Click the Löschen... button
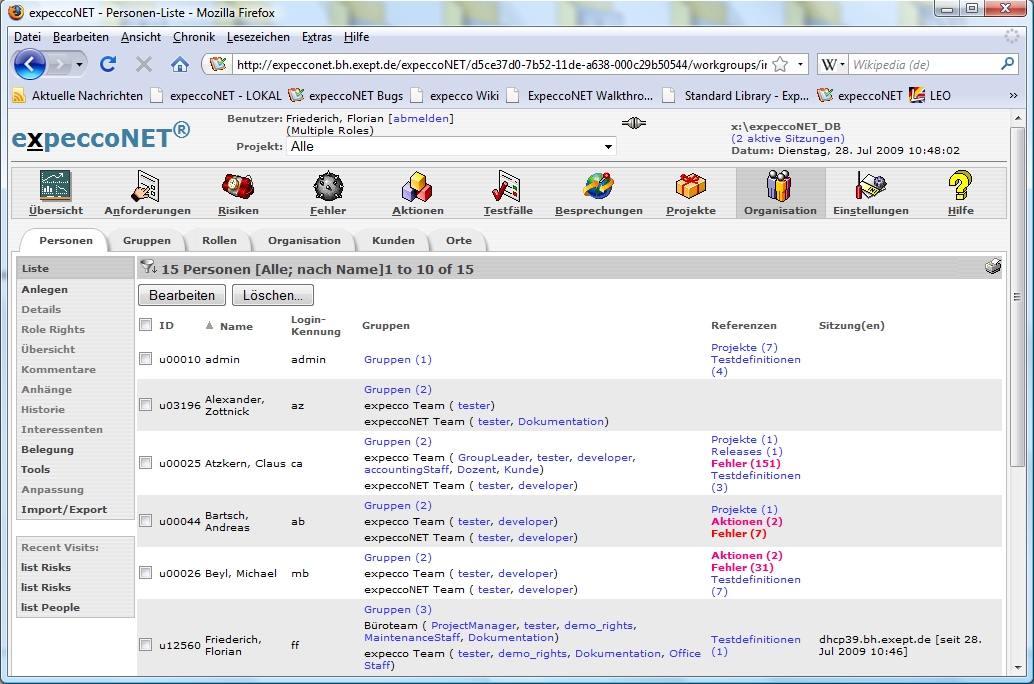This screenshot has height=684, width=1034. [x=273, y=295]
